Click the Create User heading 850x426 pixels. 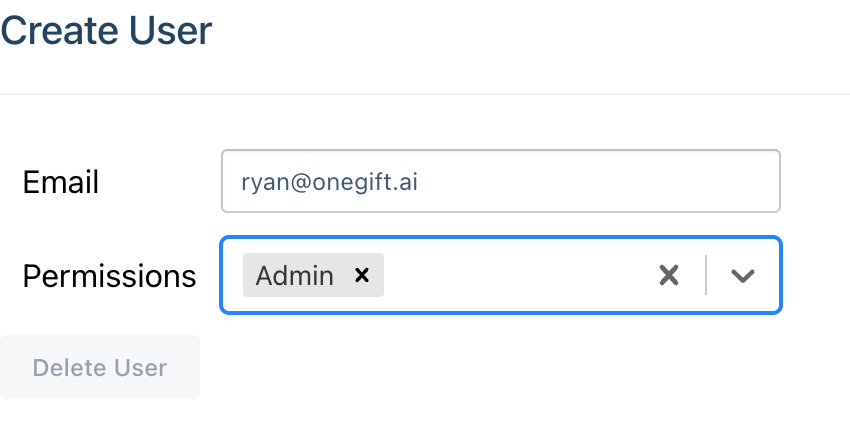(x=106, y=30)
